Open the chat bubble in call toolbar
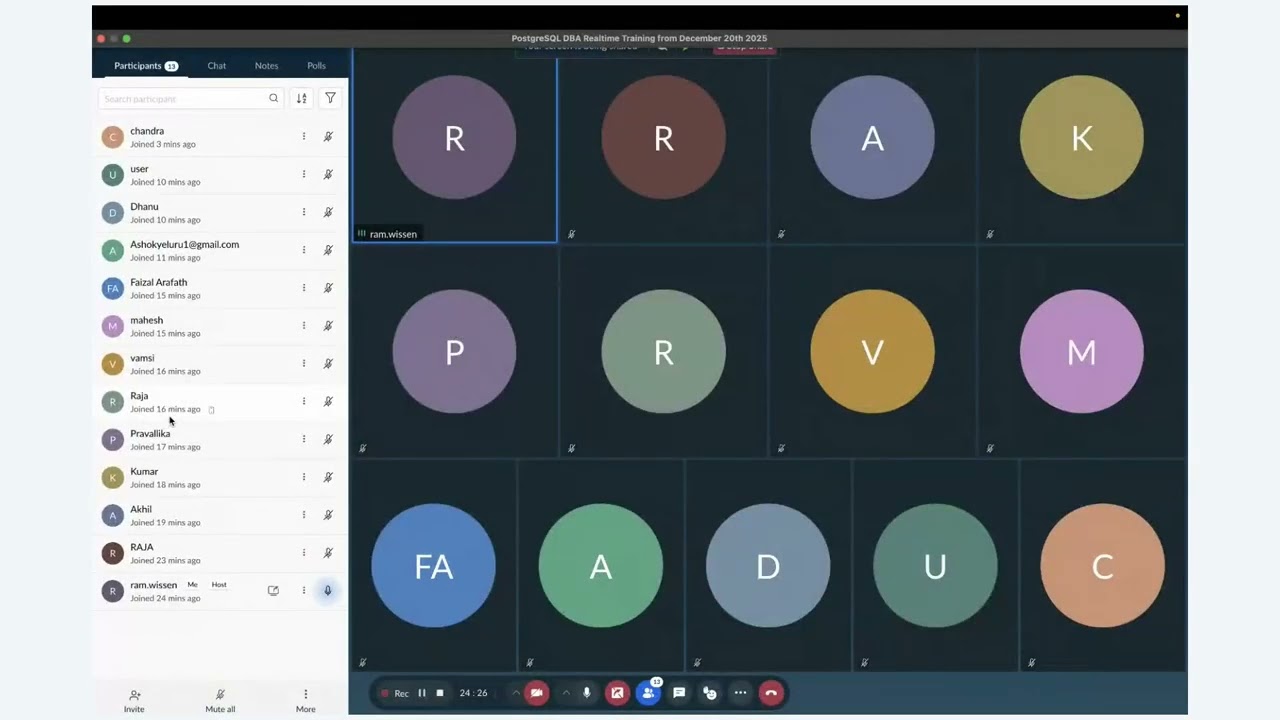This screenshot has width=1280, height=720. (679, 693)
